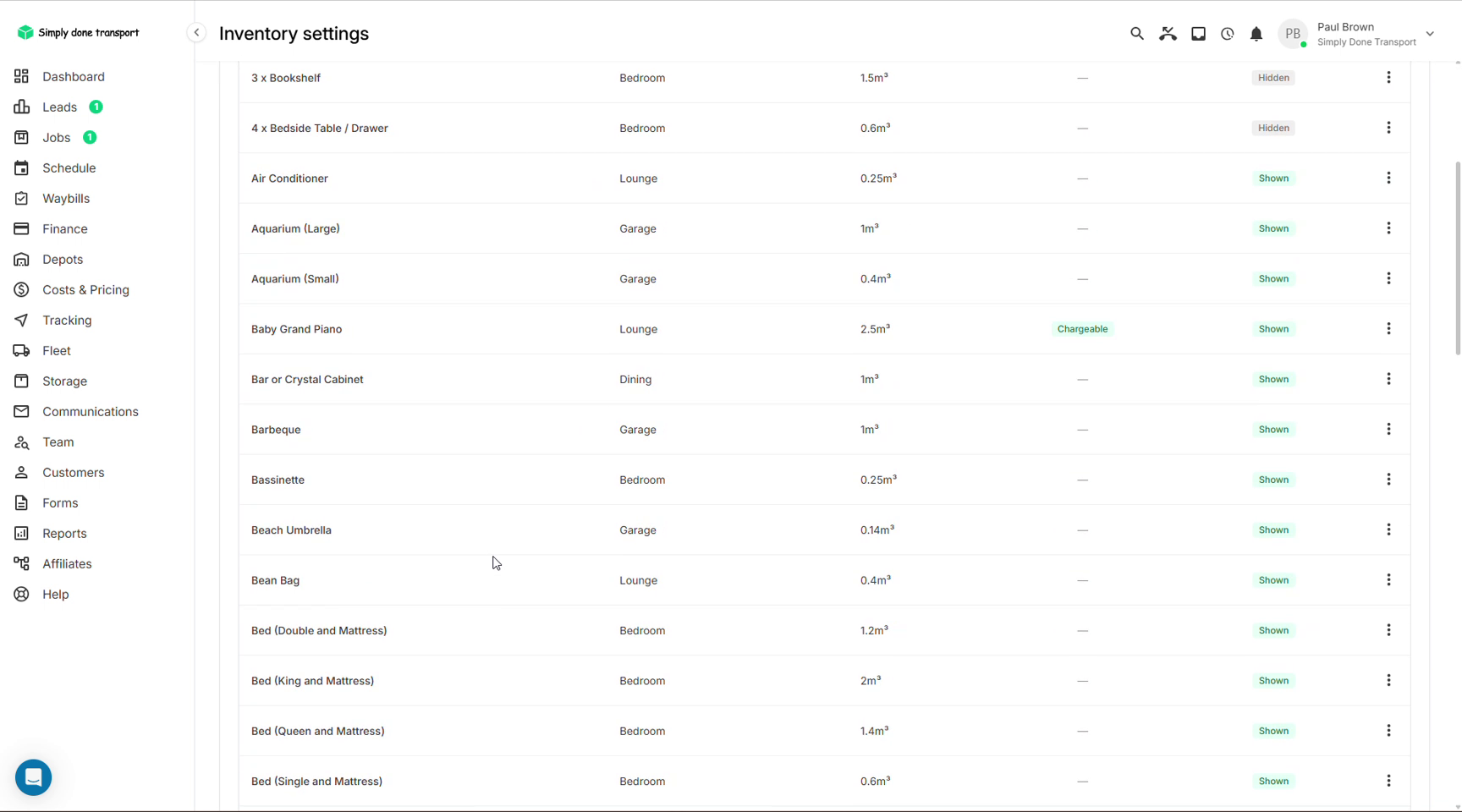Screen dimensions: 1462x812
Task: Click the Hidden badge for 3 x Bookshelf
Action: [1273, 78]
